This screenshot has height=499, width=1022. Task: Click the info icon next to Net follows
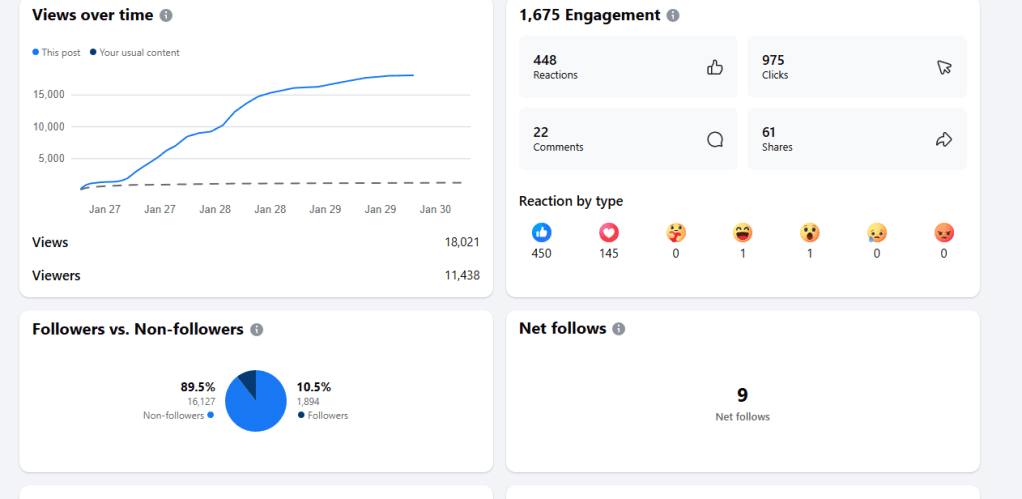click(x=619, y=329)
